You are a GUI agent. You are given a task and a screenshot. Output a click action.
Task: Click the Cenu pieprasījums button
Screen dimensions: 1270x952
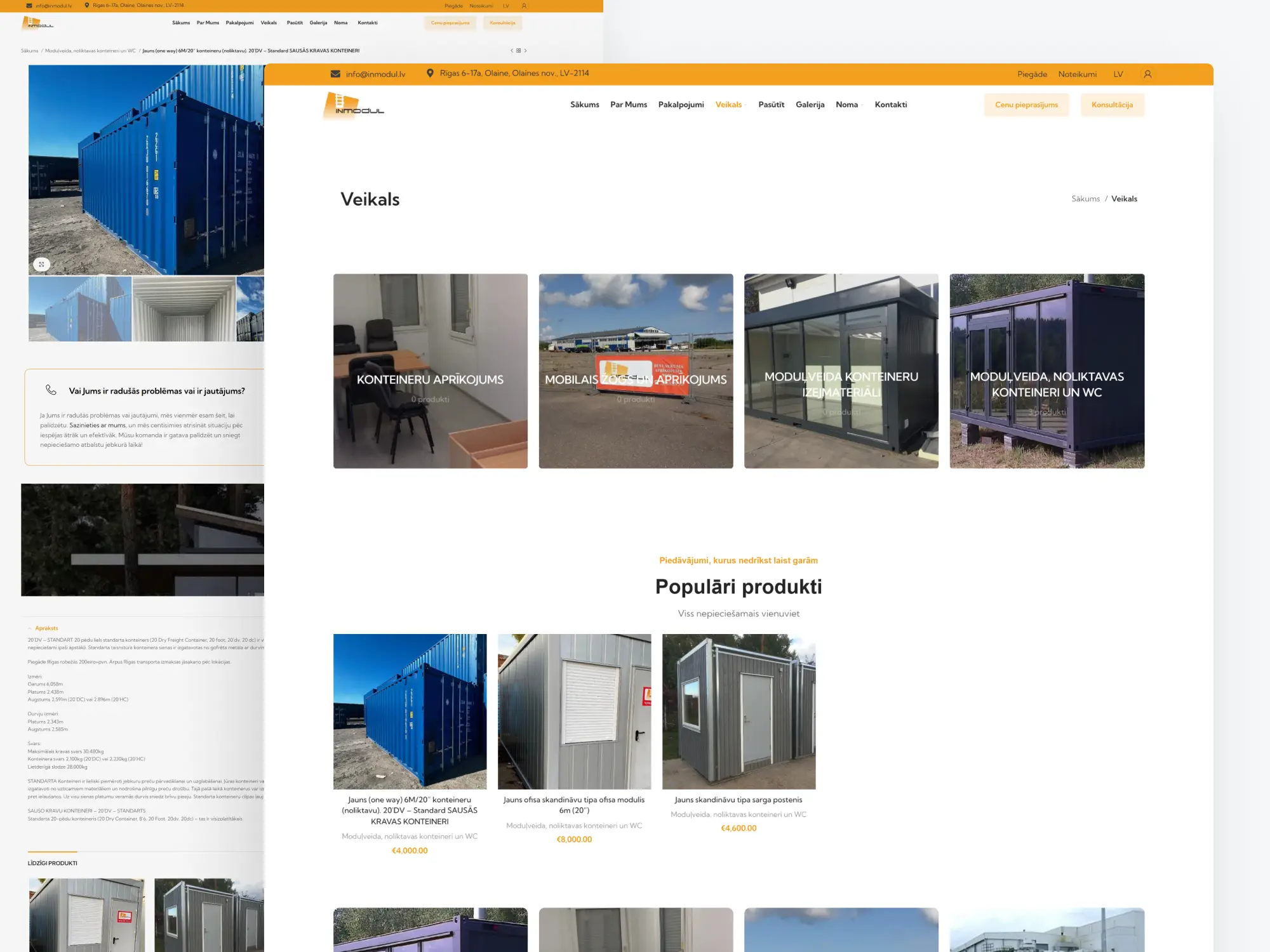1027,105
